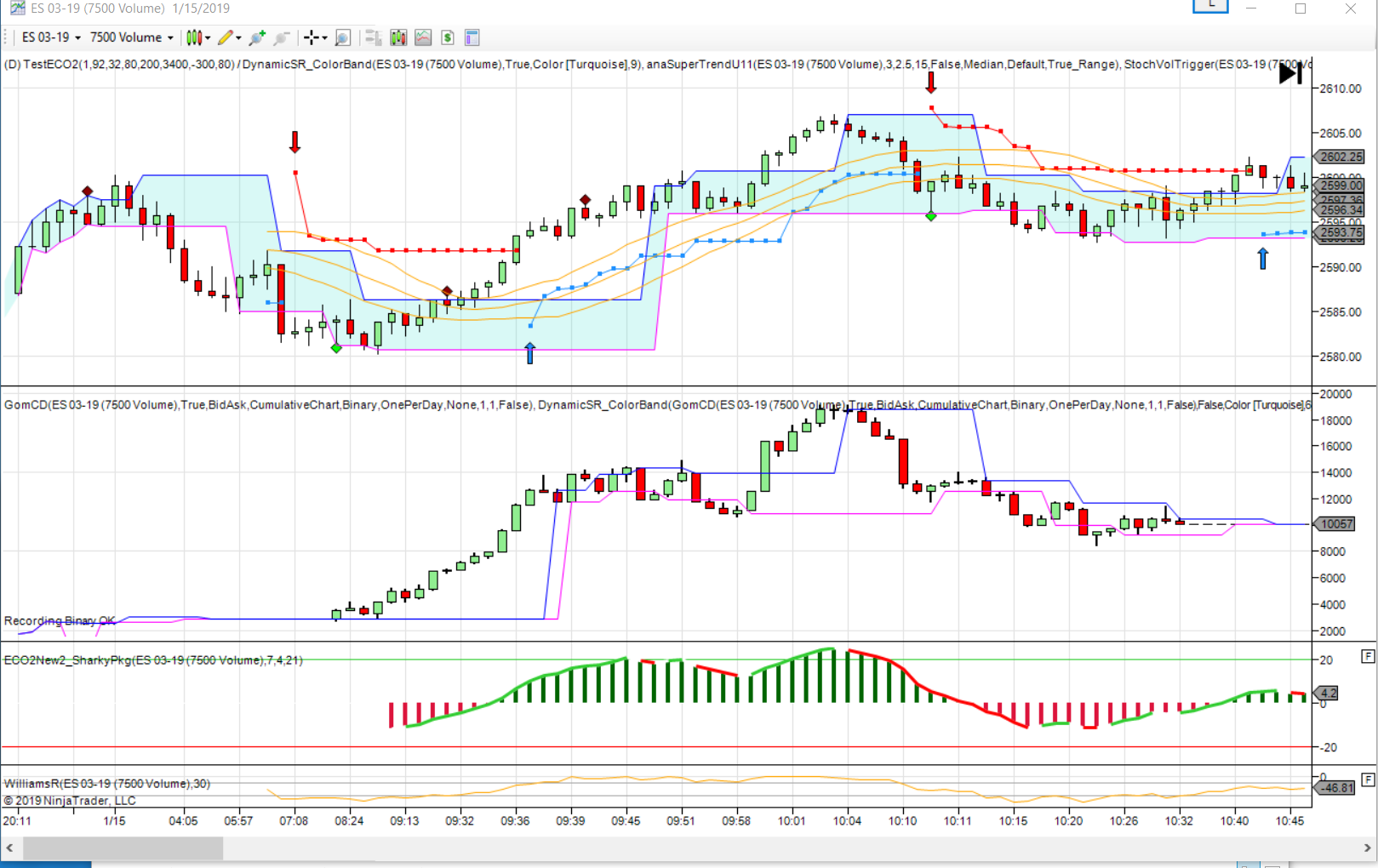This screenshot has height=868, width=1378.
Task: Click the blue up arrow near 09:36
Action: [x=529, y=352]
